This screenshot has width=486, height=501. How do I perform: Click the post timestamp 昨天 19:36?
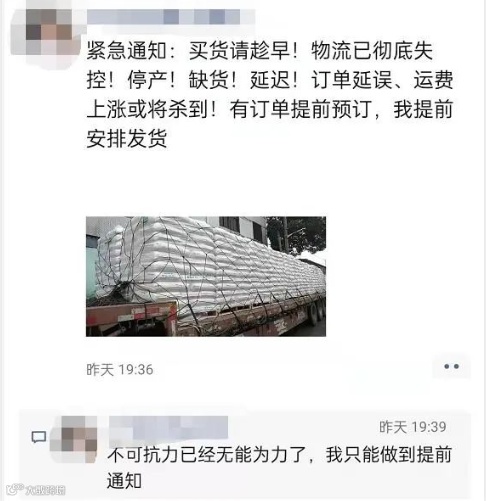(120, 370)
